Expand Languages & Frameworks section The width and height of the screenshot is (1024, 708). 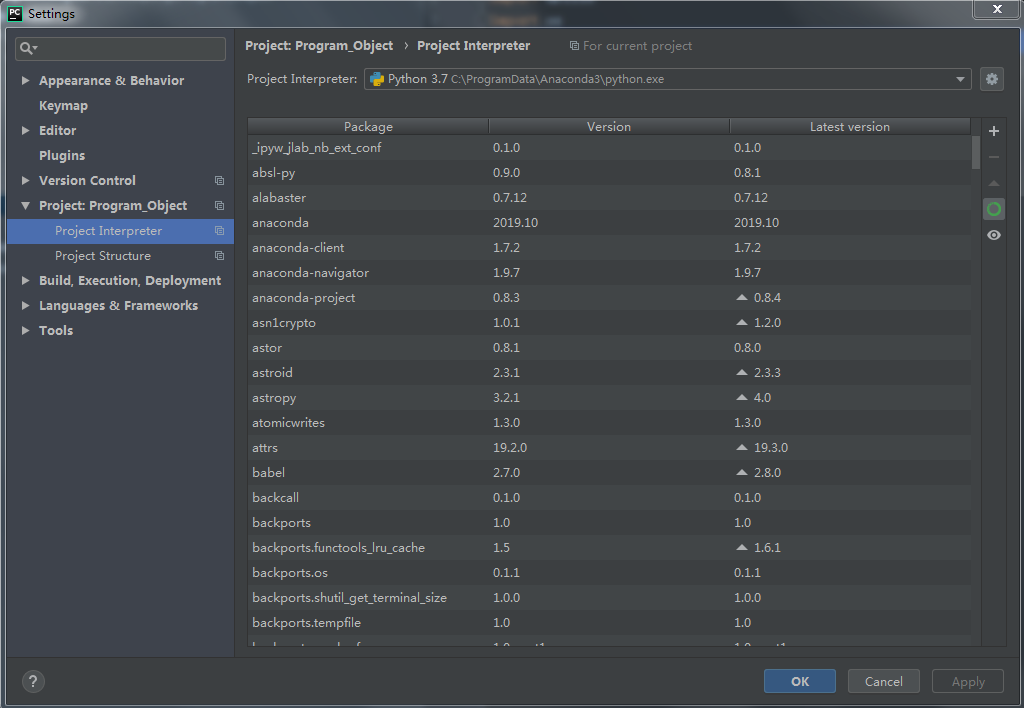click(25, 306)
